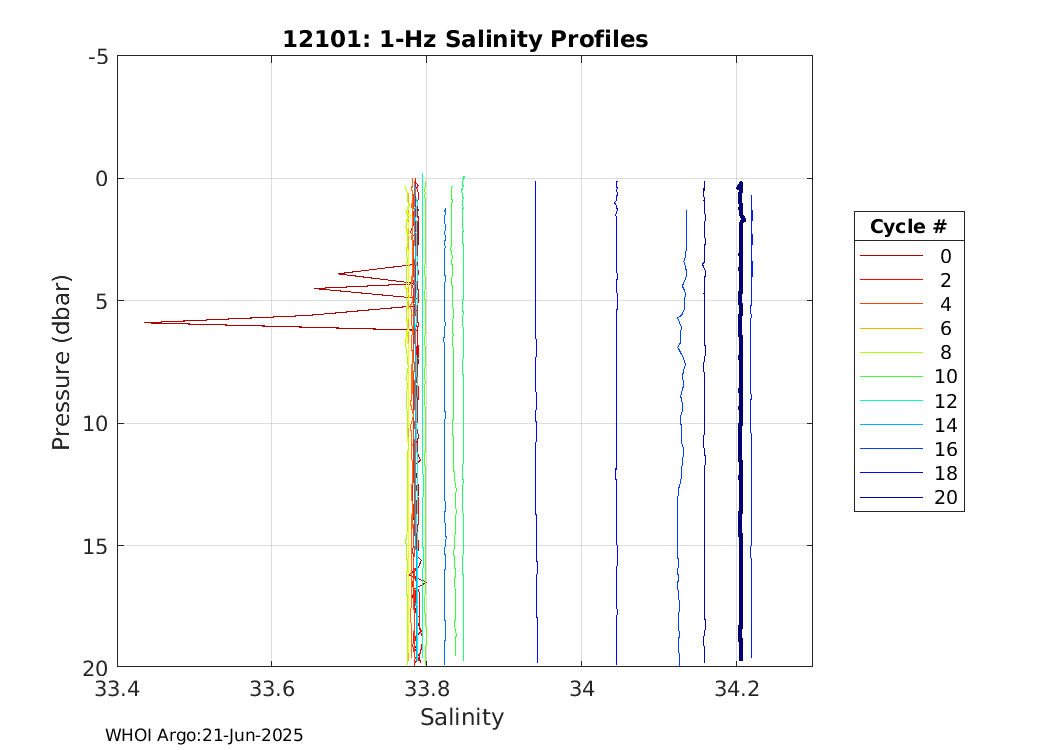Select the cycle 4 legend entry

[x=908, y=304]
